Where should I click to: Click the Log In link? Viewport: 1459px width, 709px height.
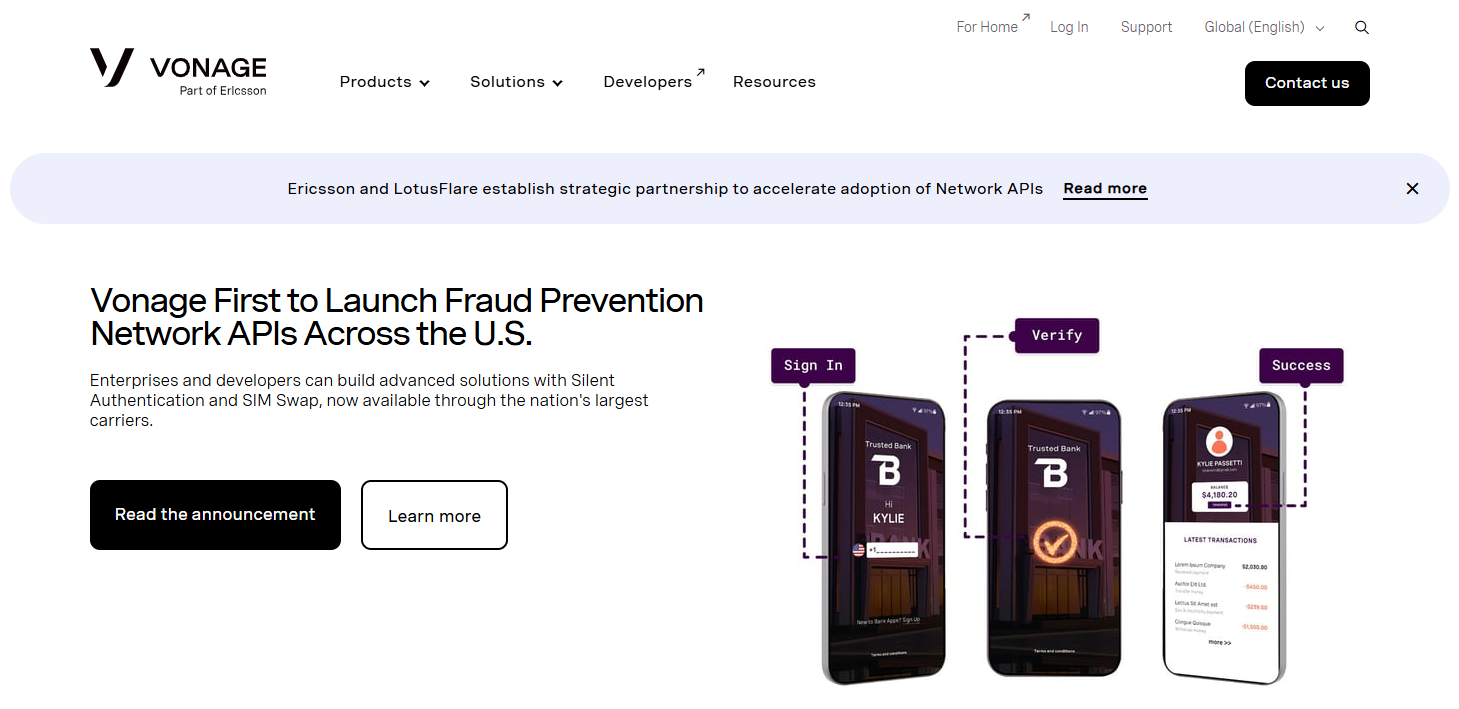[1069, 27]
